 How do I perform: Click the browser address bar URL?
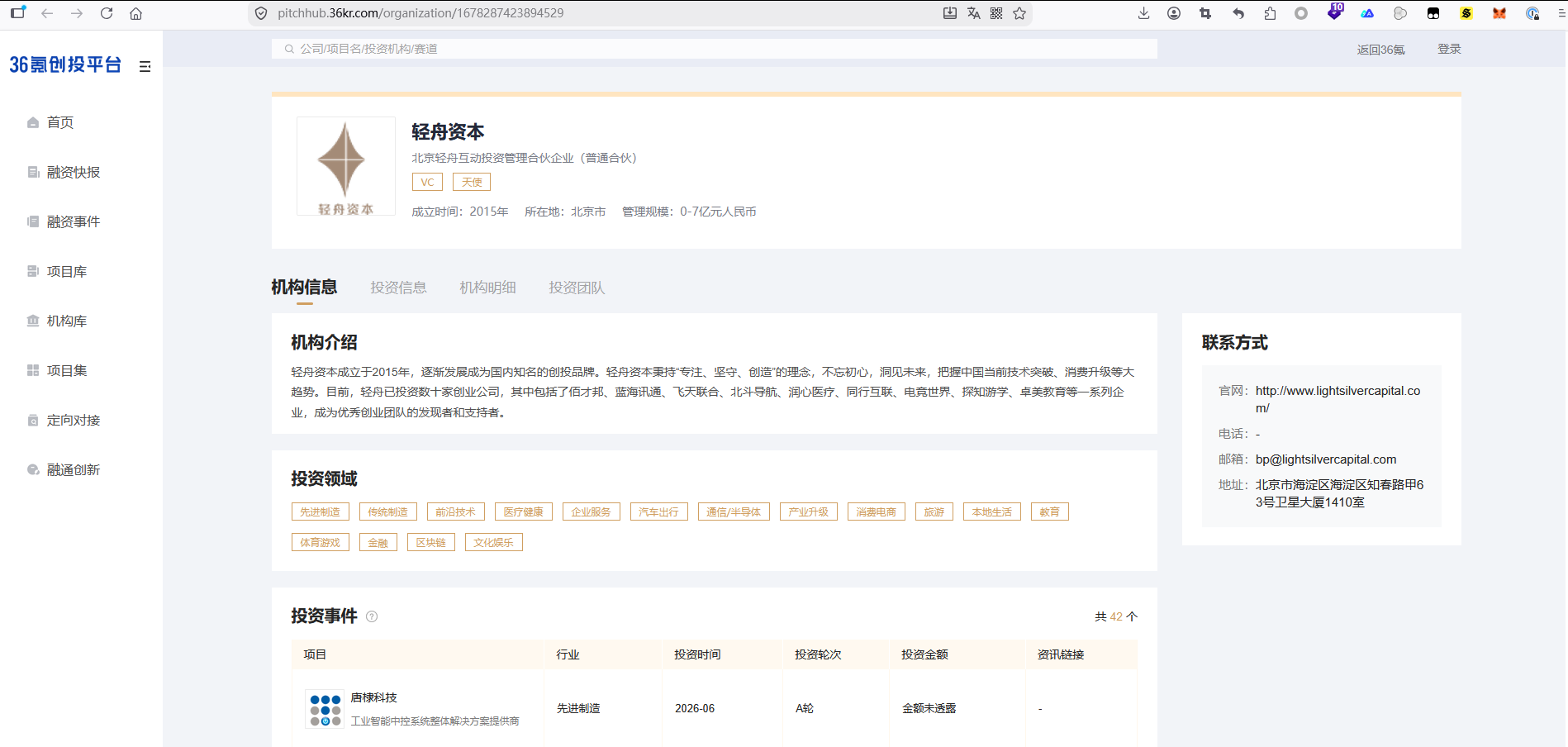[421, 13]
